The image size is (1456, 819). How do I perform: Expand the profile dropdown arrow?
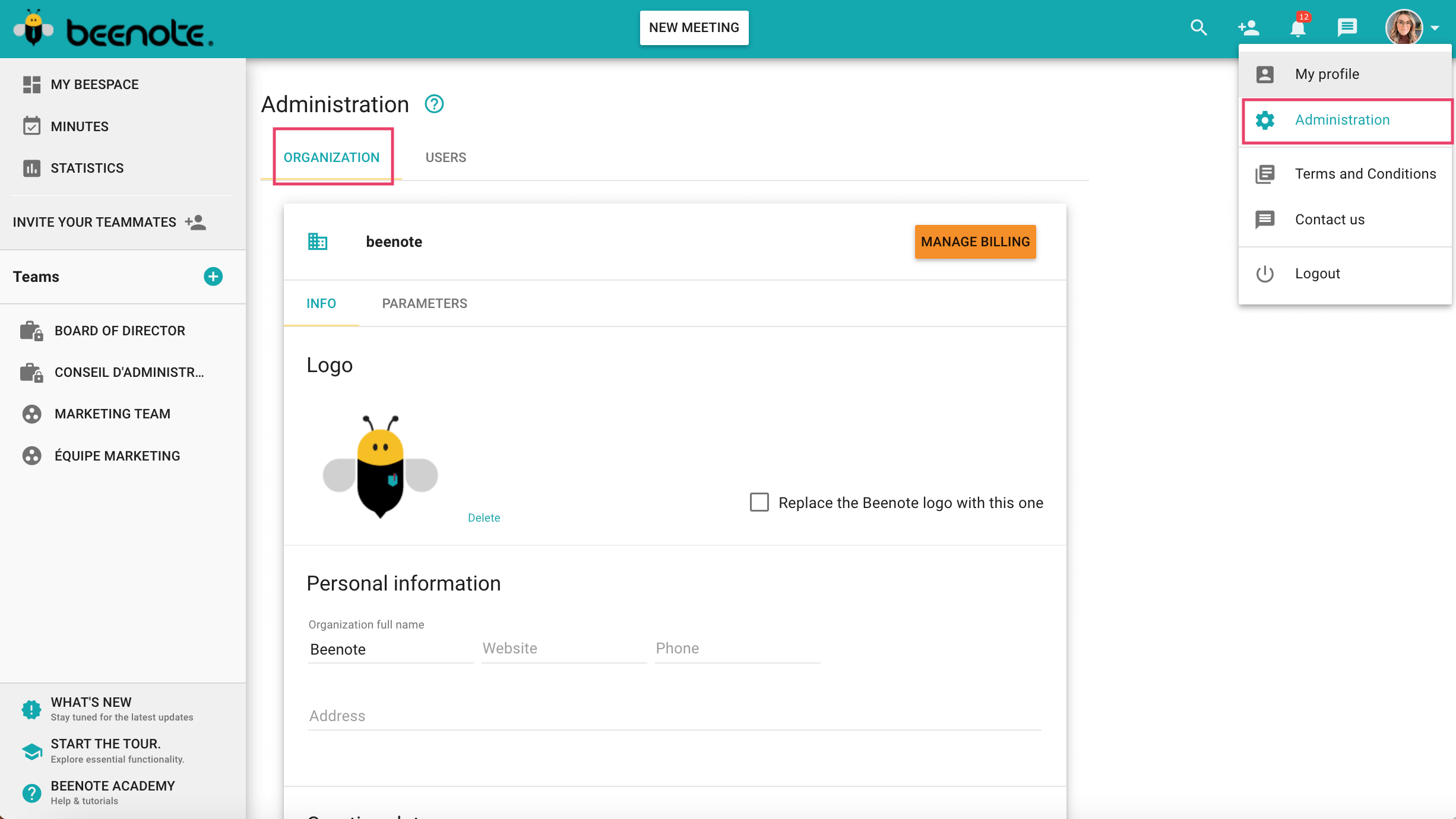click(x=1435, y=28)
